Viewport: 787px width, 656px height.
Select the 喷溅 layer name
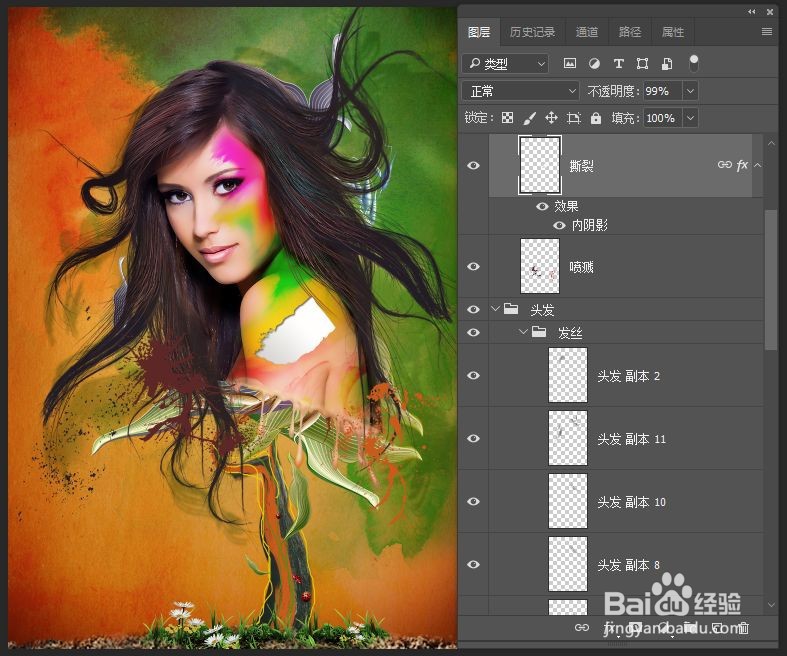pos(581,267)
